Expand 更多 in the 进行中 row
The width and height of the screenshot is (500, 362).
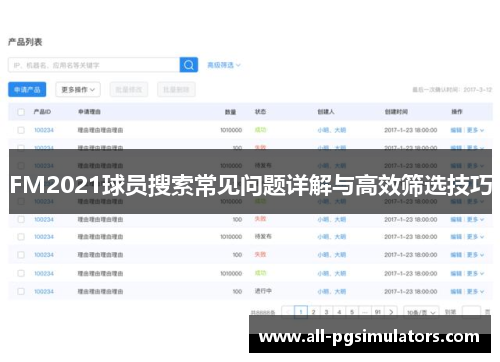pyautogui.click(x=475, y=291)
